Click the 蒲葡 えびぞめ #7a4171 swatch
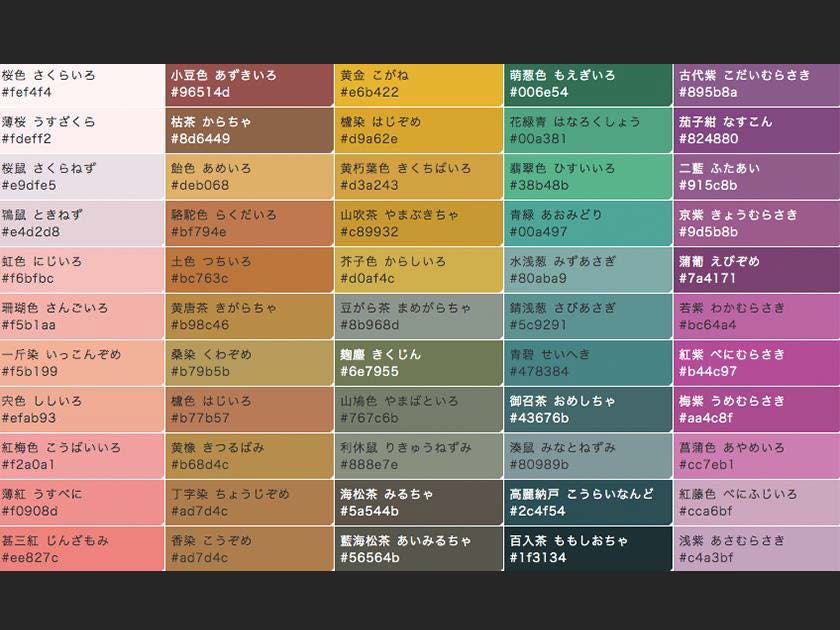 (756, 270)
